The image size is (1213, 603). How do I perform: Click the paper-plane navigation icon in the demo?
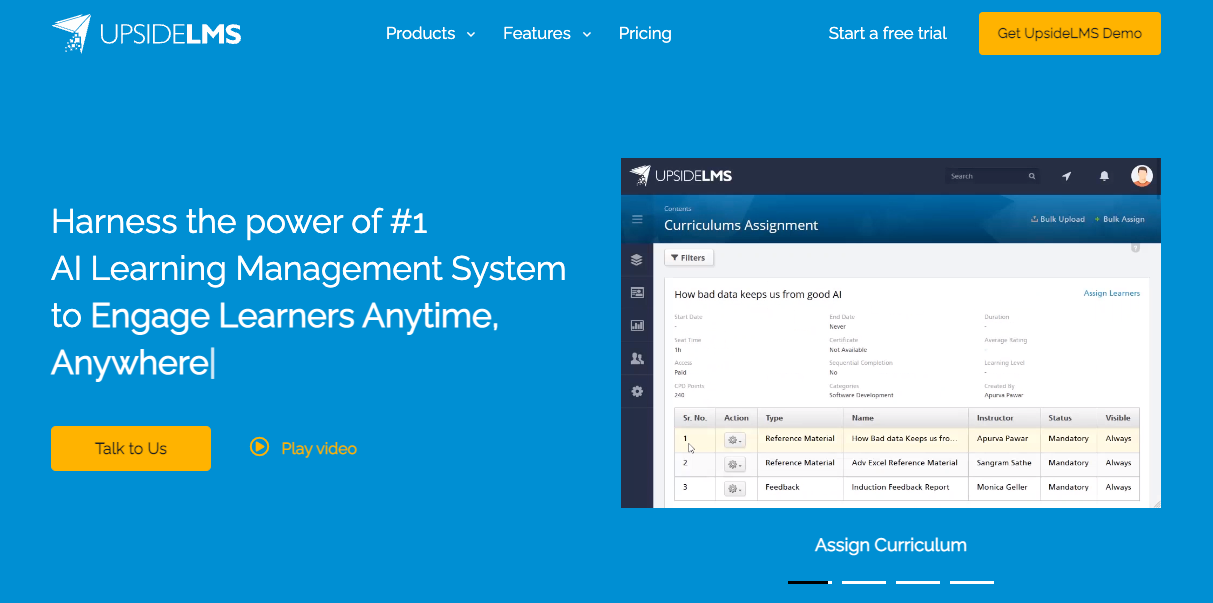click(1067, 176)
